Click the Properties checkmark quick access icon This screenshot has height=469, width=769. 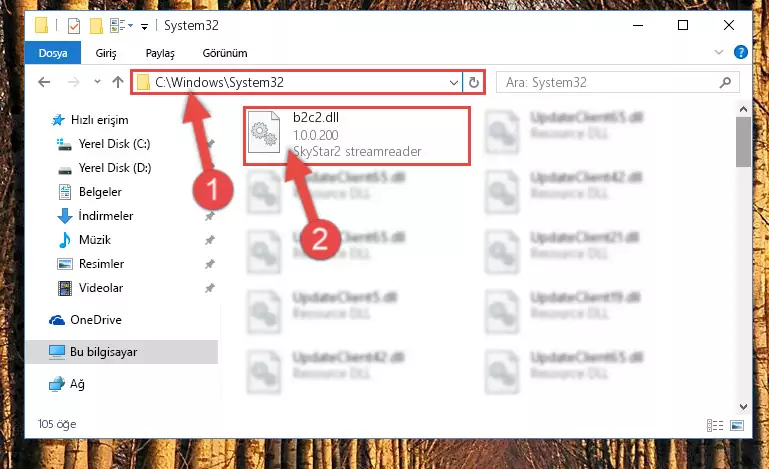click(x=74, y=26)
